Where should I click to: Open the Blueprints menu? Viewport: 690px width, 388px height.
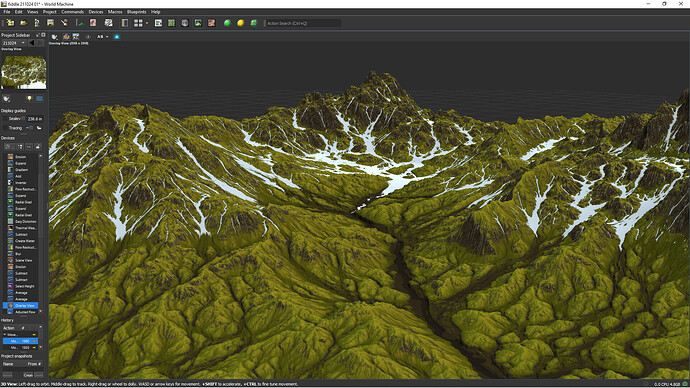tap(137, 12)
